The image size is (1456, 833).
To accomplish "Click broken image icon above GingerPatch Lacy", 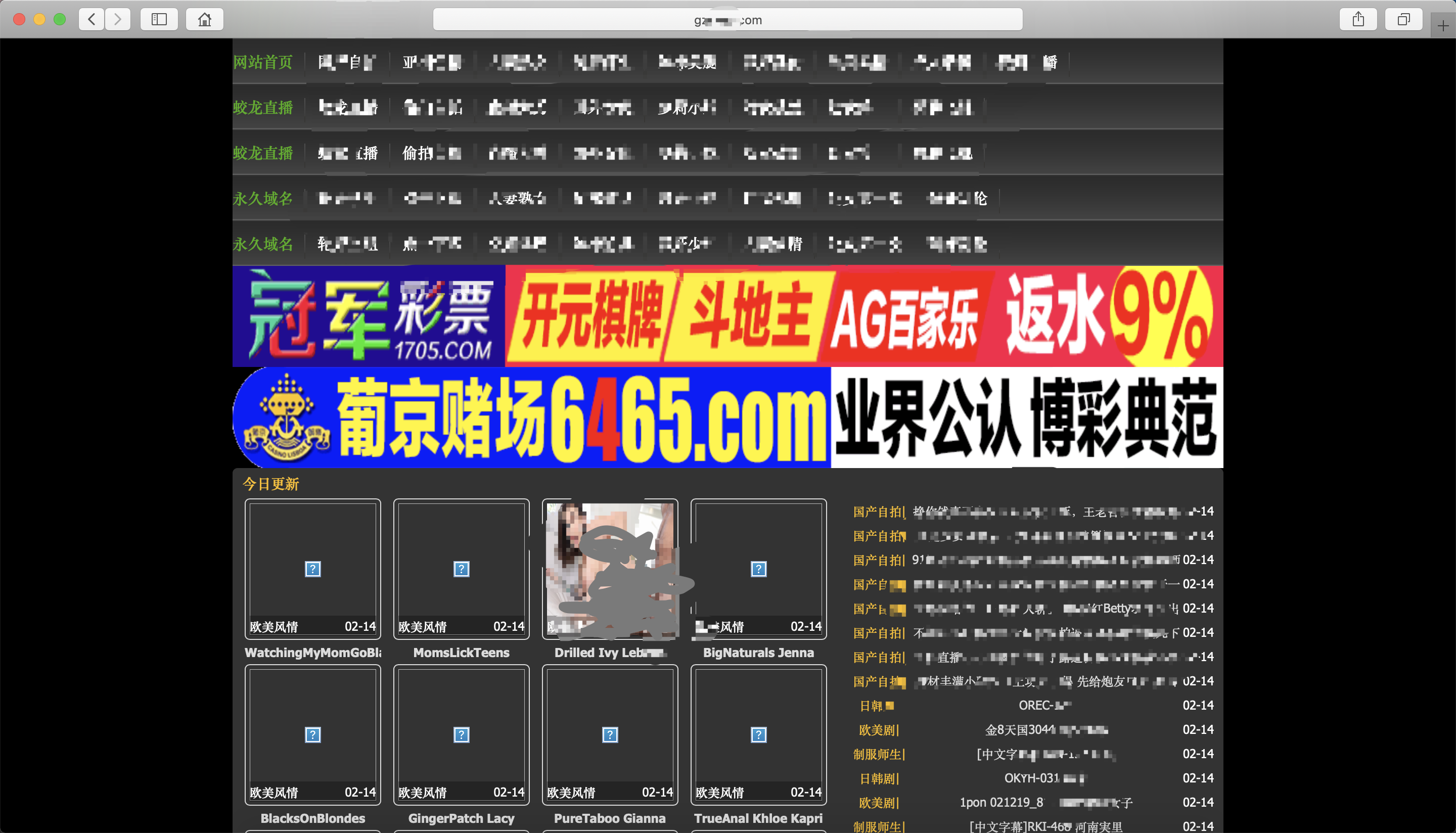I will [x=462, y=734].
